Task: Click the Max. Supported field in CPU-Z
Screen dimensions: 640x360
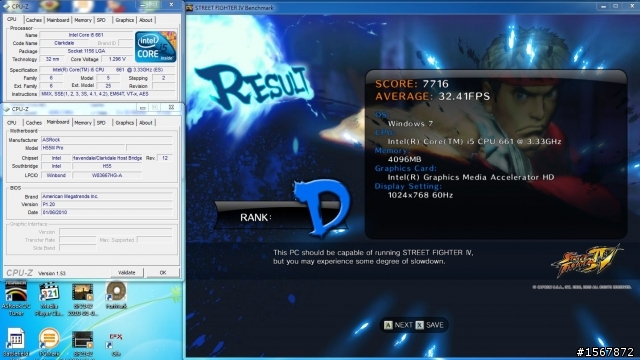Action: [155, 240]
